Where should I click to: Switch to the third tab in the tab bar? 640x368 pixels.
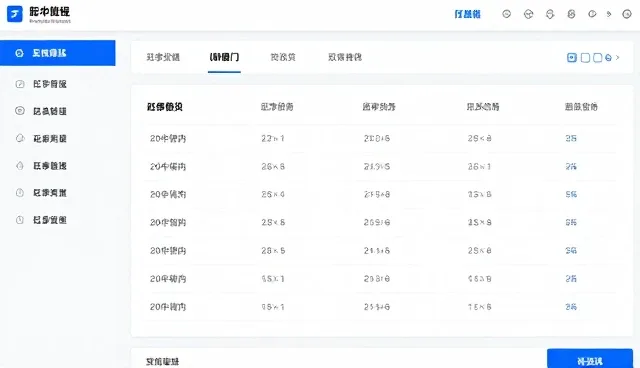point(283,57)
